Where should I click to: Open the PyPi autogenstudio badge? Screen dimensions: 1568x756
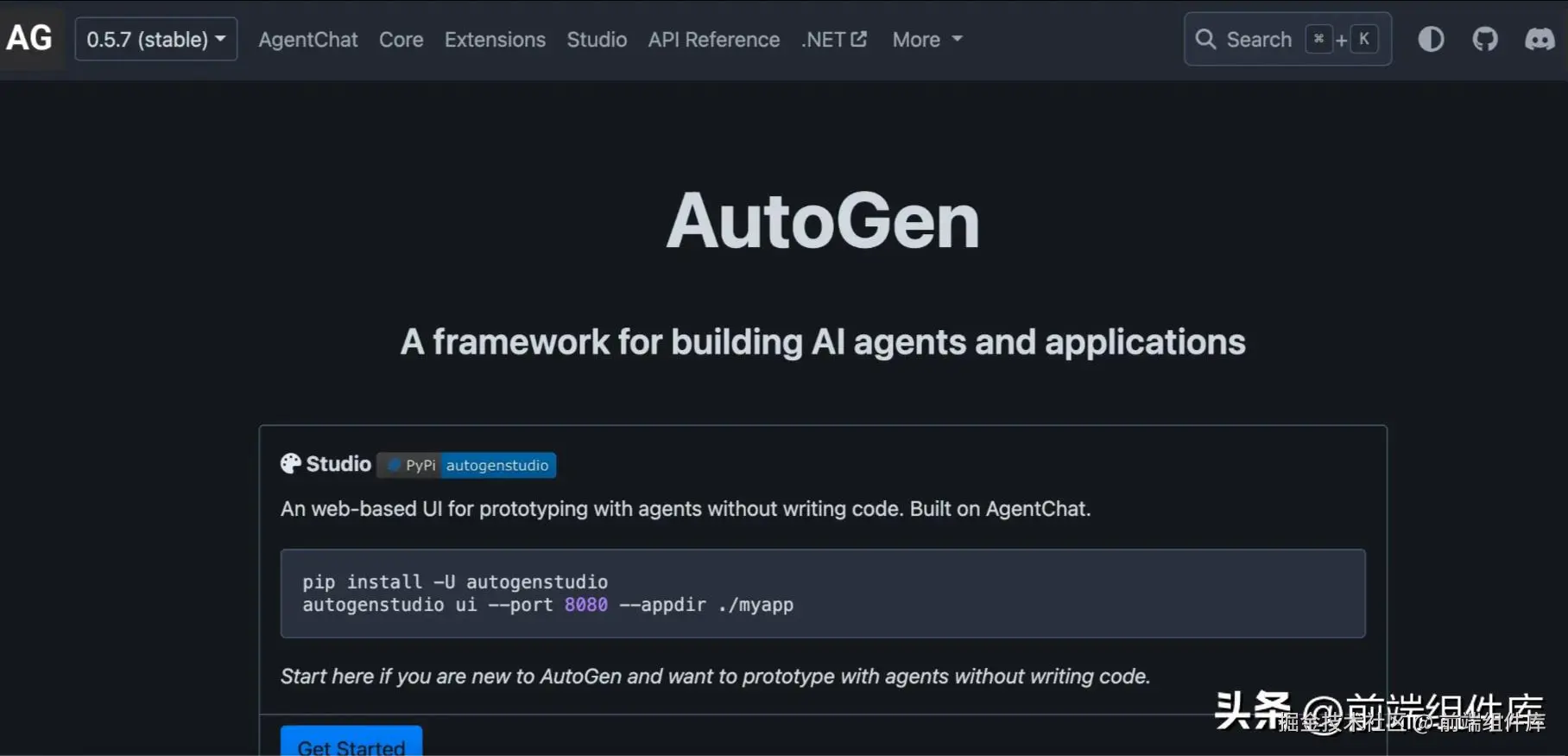tap(466, 465)
